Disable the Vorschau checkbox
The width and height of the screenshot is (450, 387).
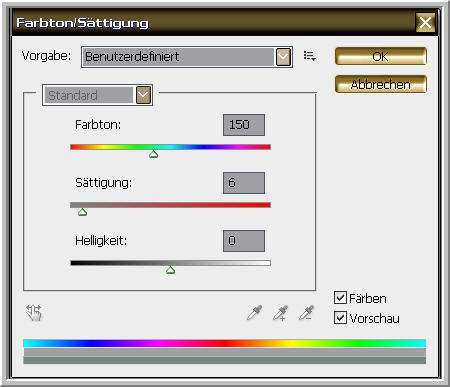click(x=340, y=317)
